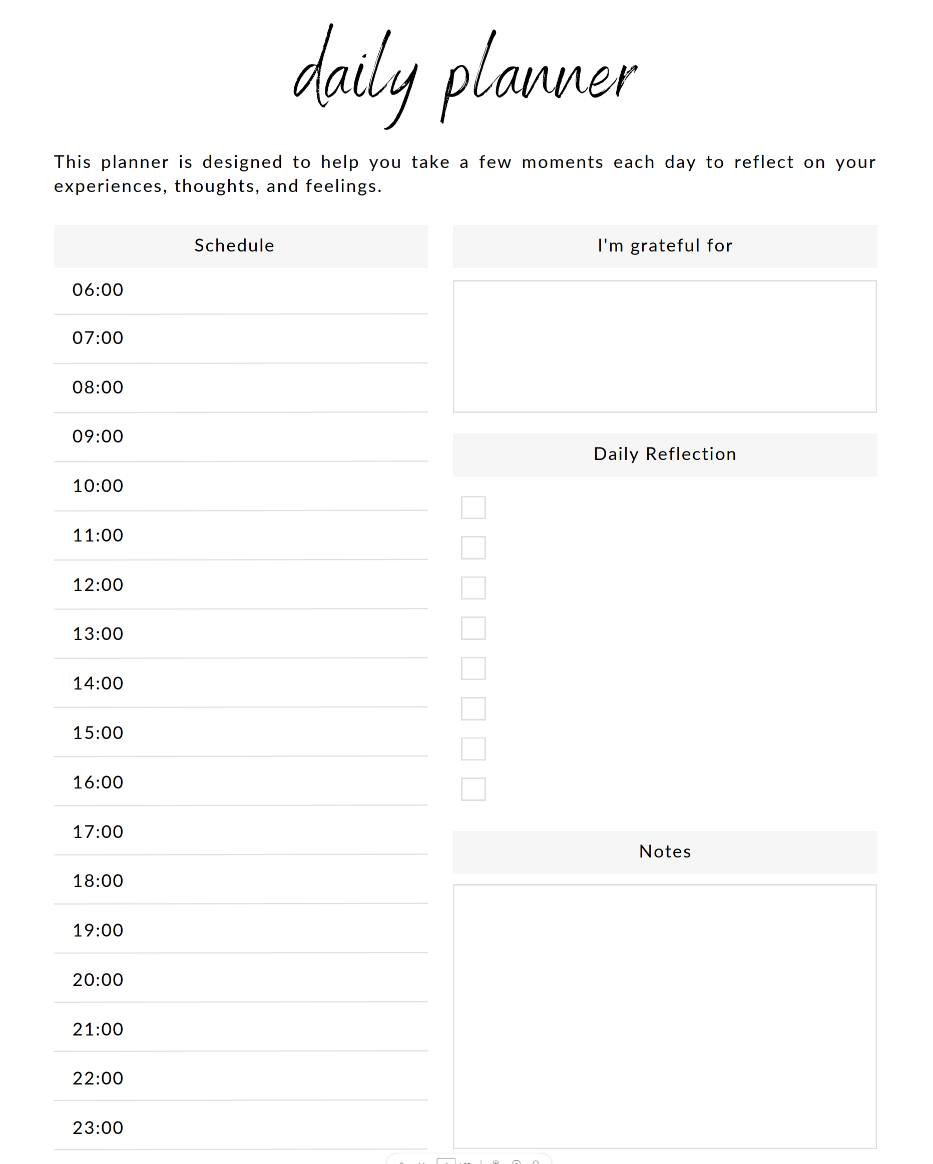Image resolution: width=933 pixels, height=1164 pixels.
Task: Tick the third Daily Reflection checkbox
Action: [473, 588]
